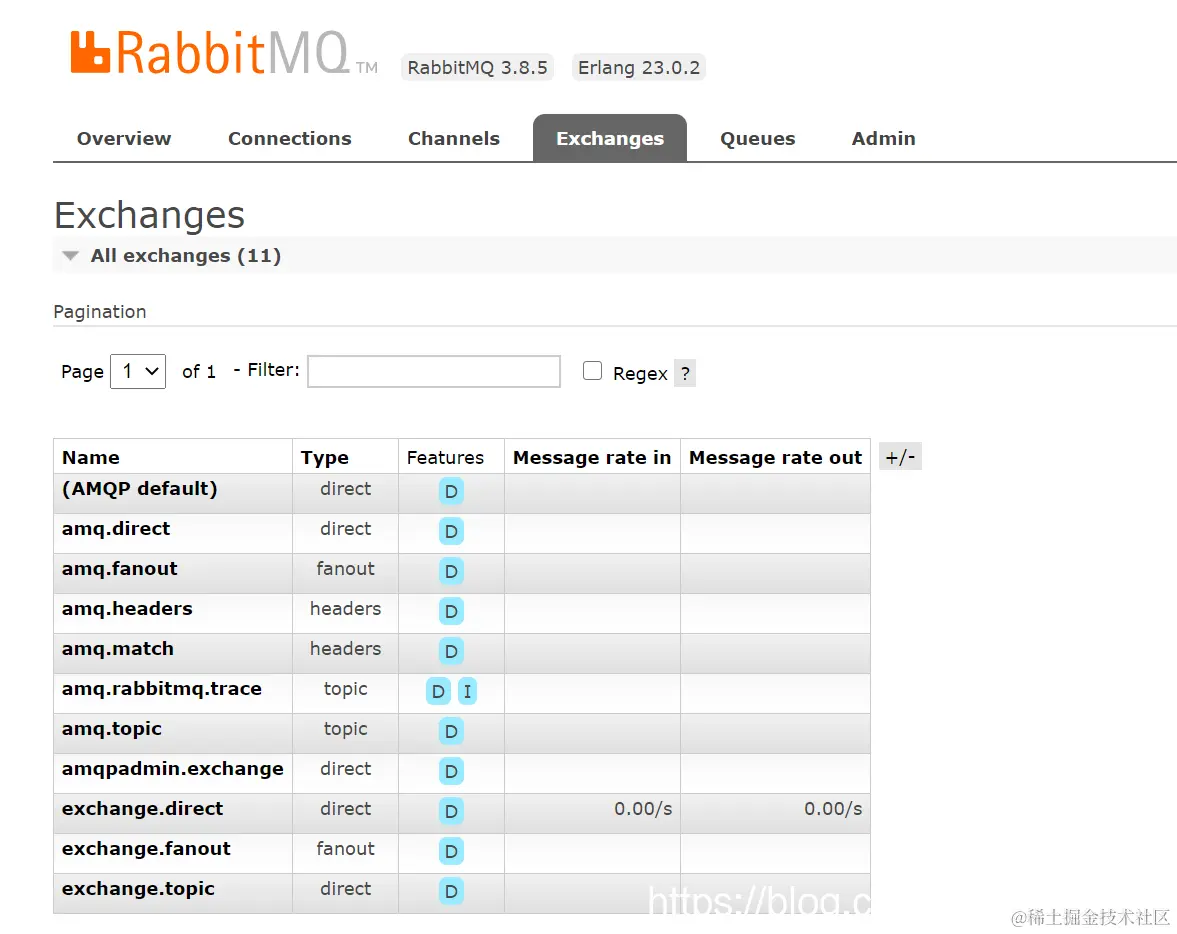Image resolution: width=1177 pixels, height=934 pixels.
Task: Open the exchange.topic exchange
Action: tap(138, 889)
